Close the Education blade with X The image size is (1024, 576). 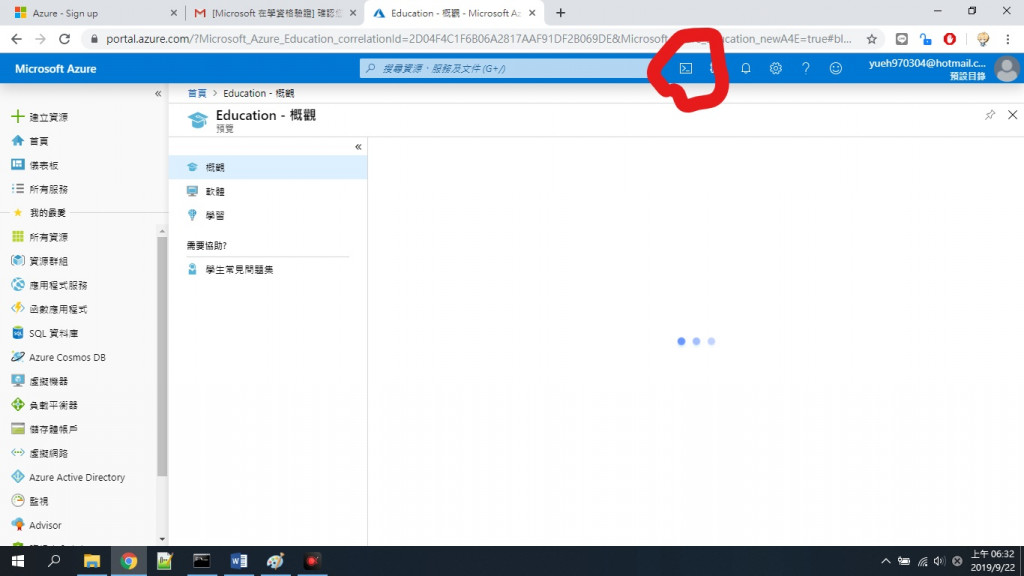coord(1012,115)
